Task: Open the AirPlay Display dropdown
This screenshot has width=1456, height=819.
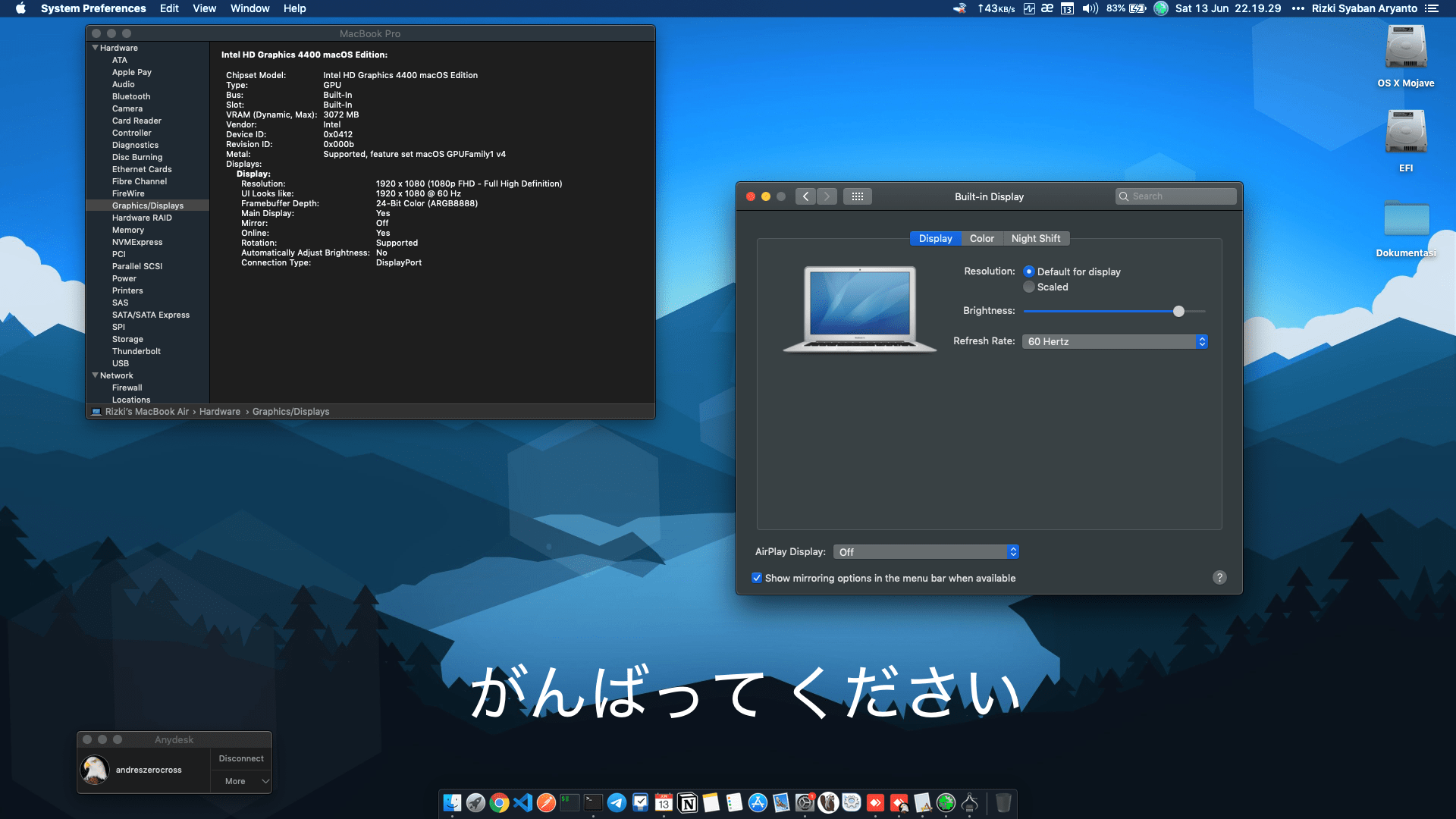Action: click(x=926, y=552)
